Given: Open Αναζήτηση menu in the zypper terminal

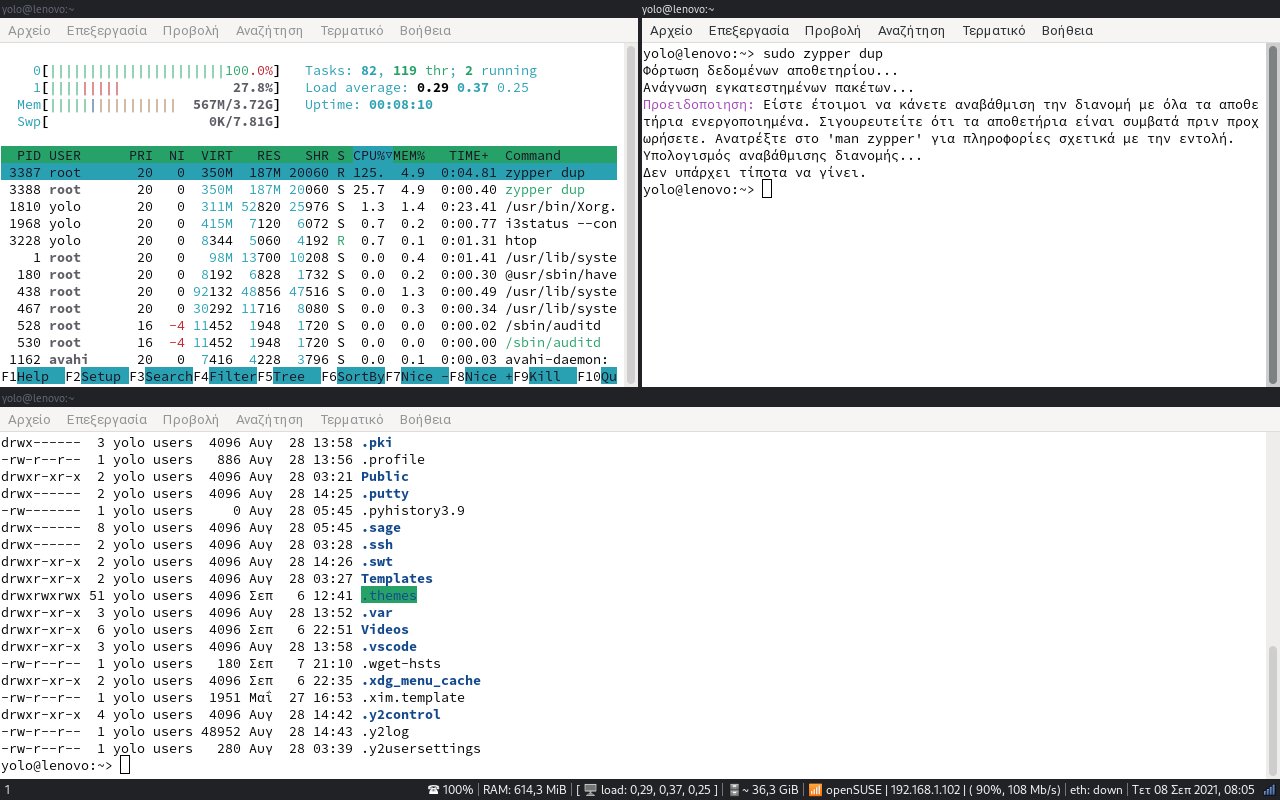Looking at the screenshot, I should click(911, 30).
